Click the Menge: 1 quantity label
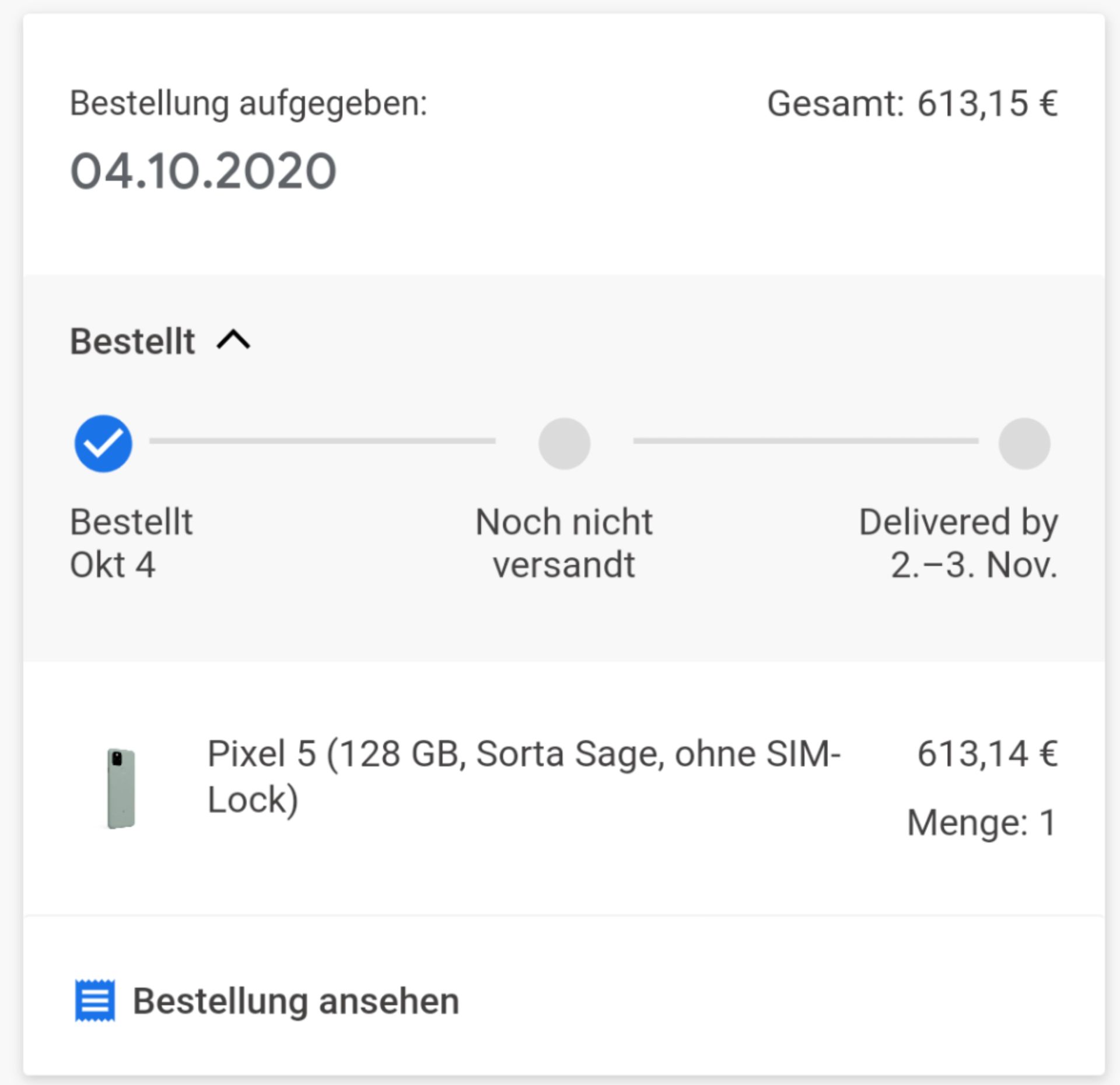This screenshot has width=1120, height=1085. [982, 822]
